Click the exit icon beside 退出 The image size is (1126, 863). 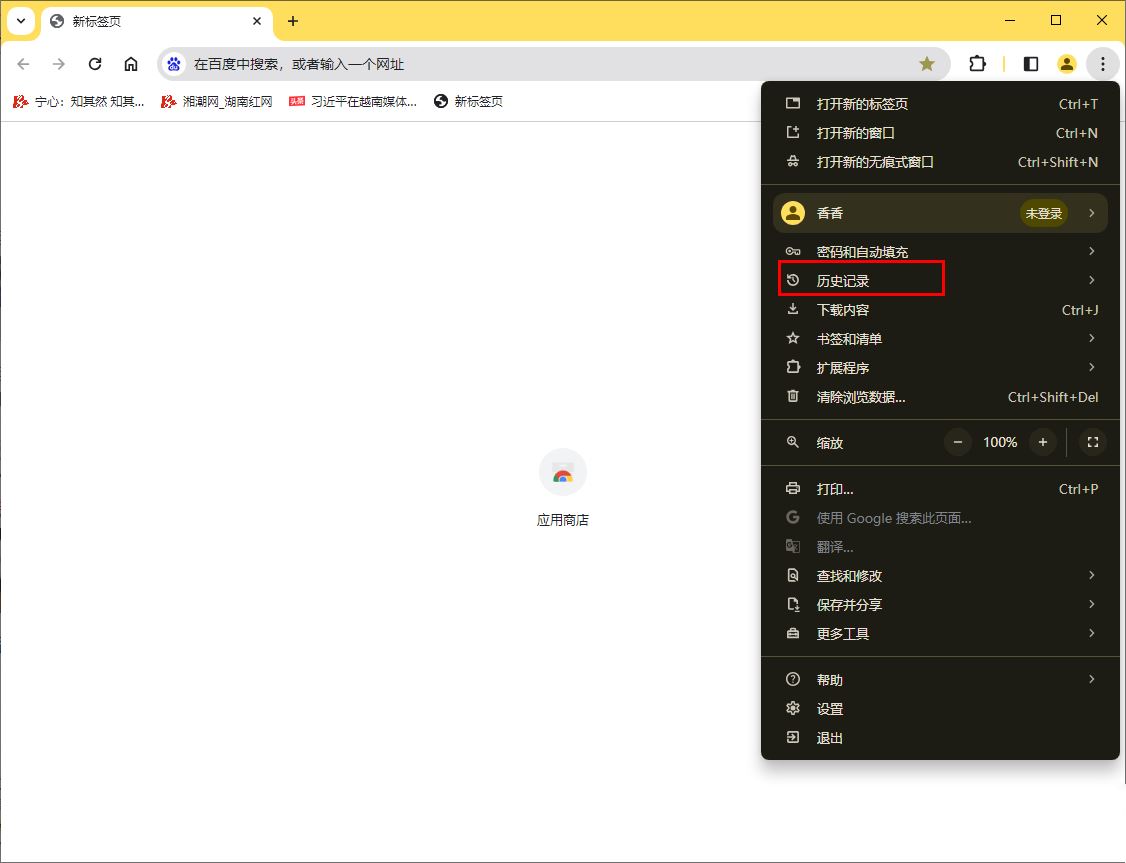tap(793, 737)
